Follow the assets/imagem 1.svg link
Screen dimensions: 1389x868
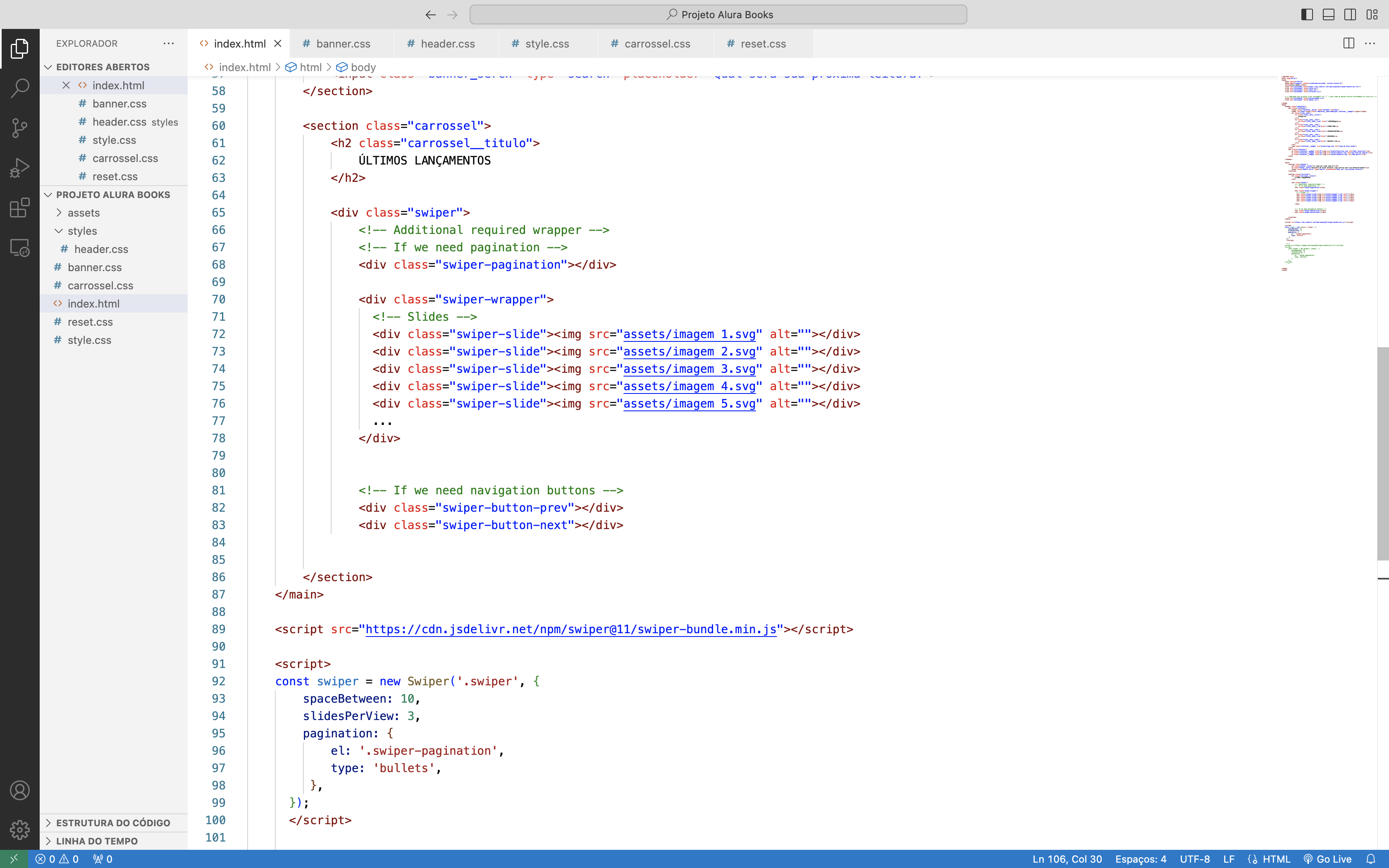(690, 334)
